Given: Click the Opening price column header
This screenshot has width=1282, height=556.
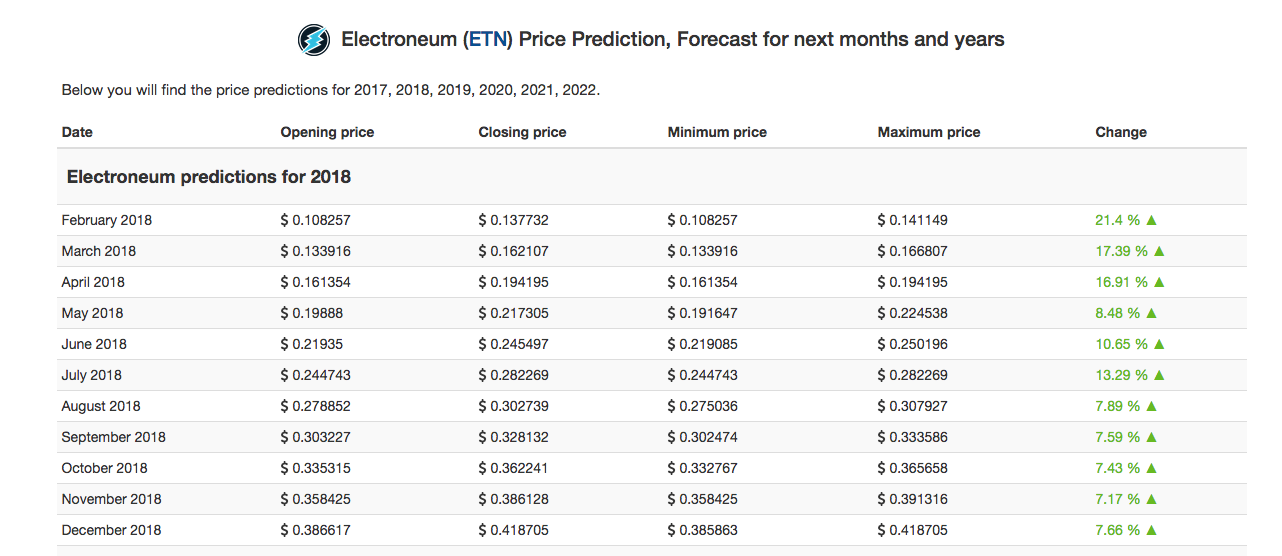Looking at the screenshot, I should tap(327, 132).
